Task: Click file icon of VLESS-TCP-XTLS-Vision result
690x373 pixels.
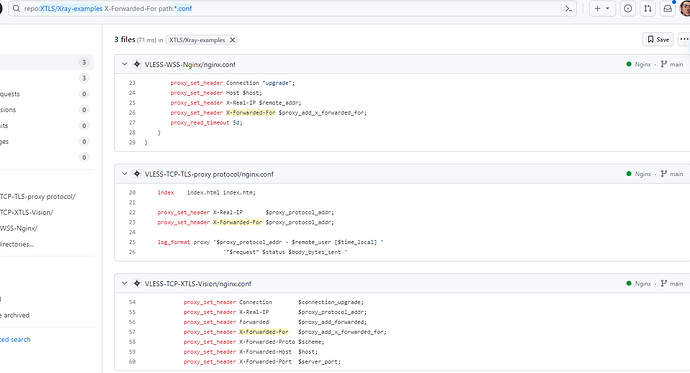Action: (137, 283)
